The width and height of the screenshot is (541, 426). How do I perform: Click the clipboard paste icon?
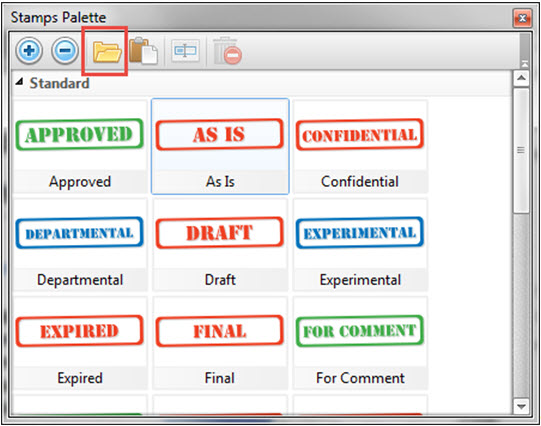[x=144, y=51]
